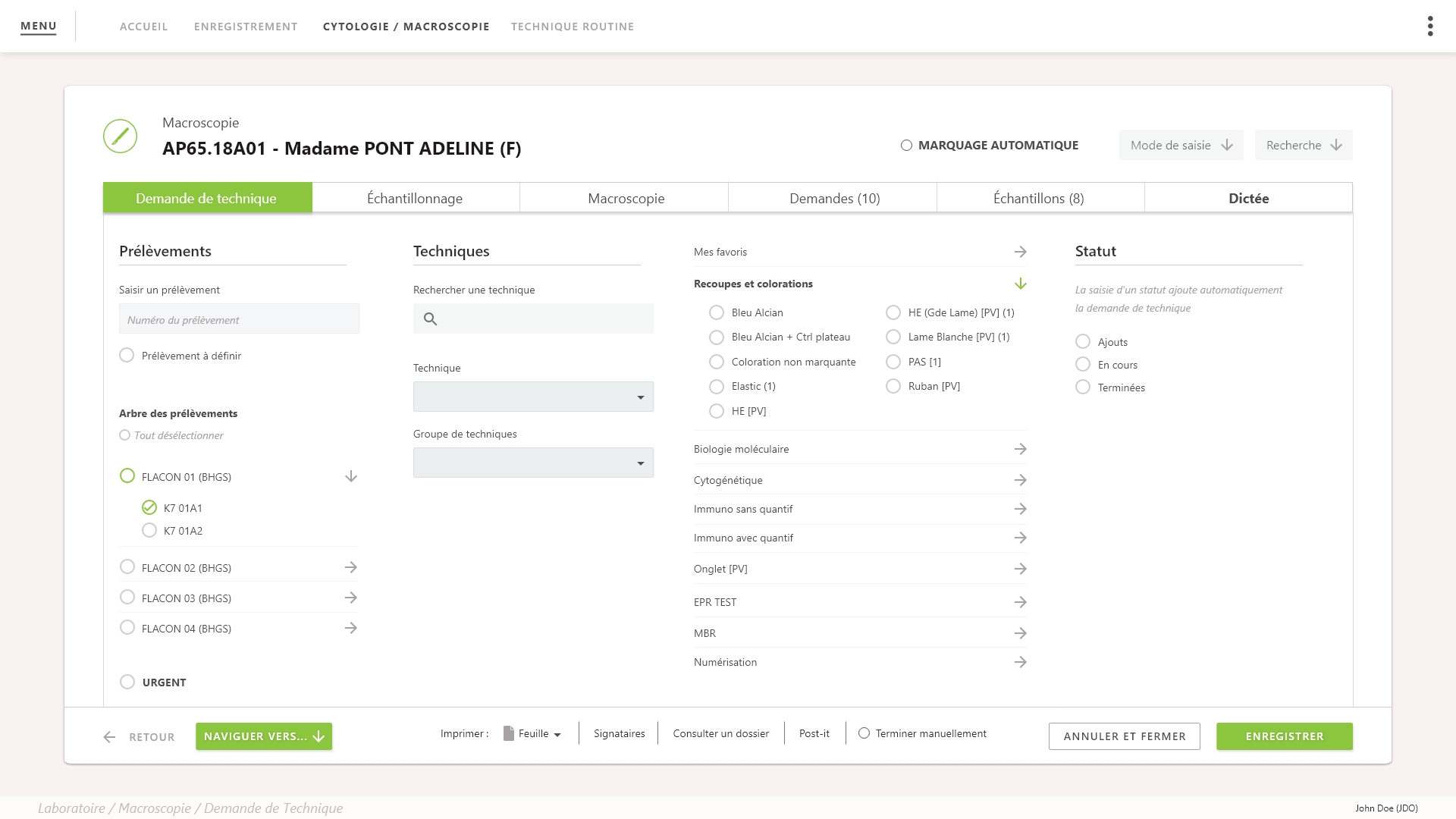
Task: Expand FLACON 03 (BHGS) arrow
Action: coord(351,598)
